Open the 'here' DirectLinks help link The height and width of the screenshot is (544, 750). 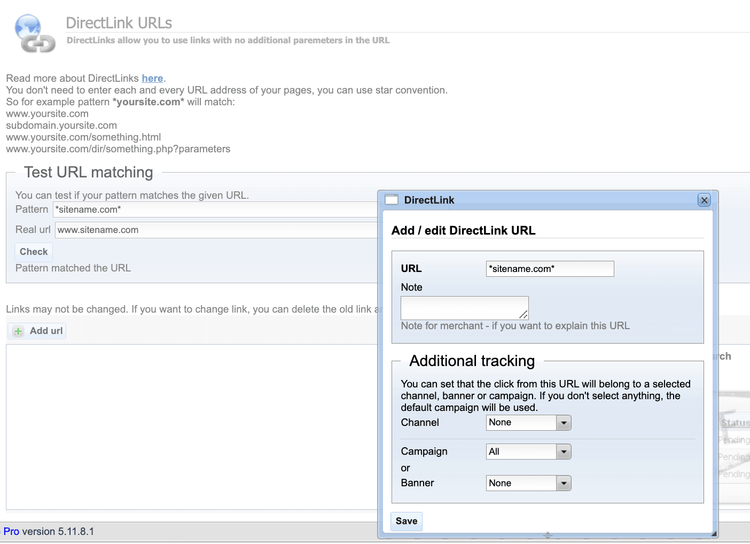(152, 78)
